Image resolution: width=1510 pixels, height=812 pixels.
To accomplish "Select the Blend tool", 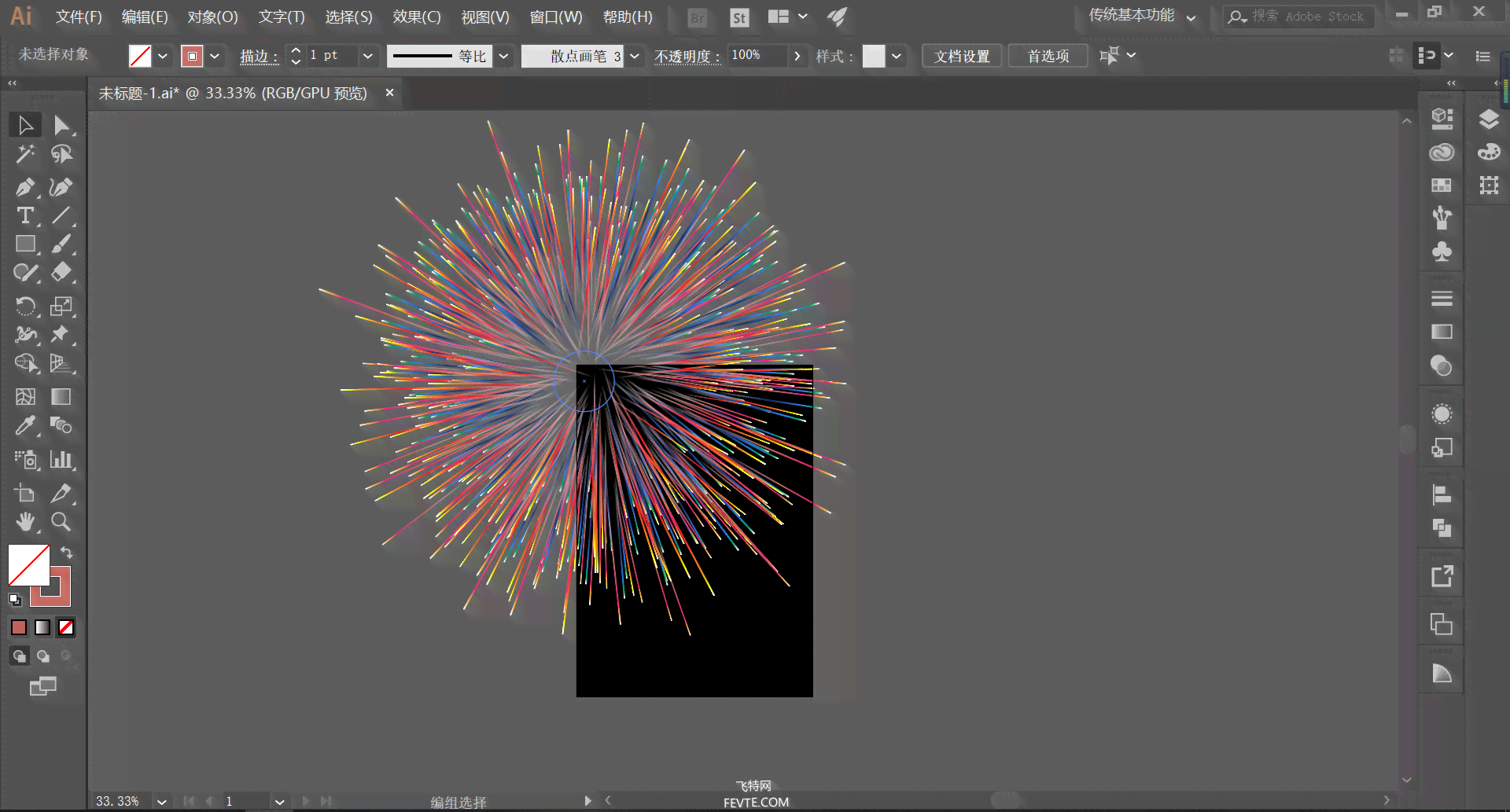I will (61, 426).
